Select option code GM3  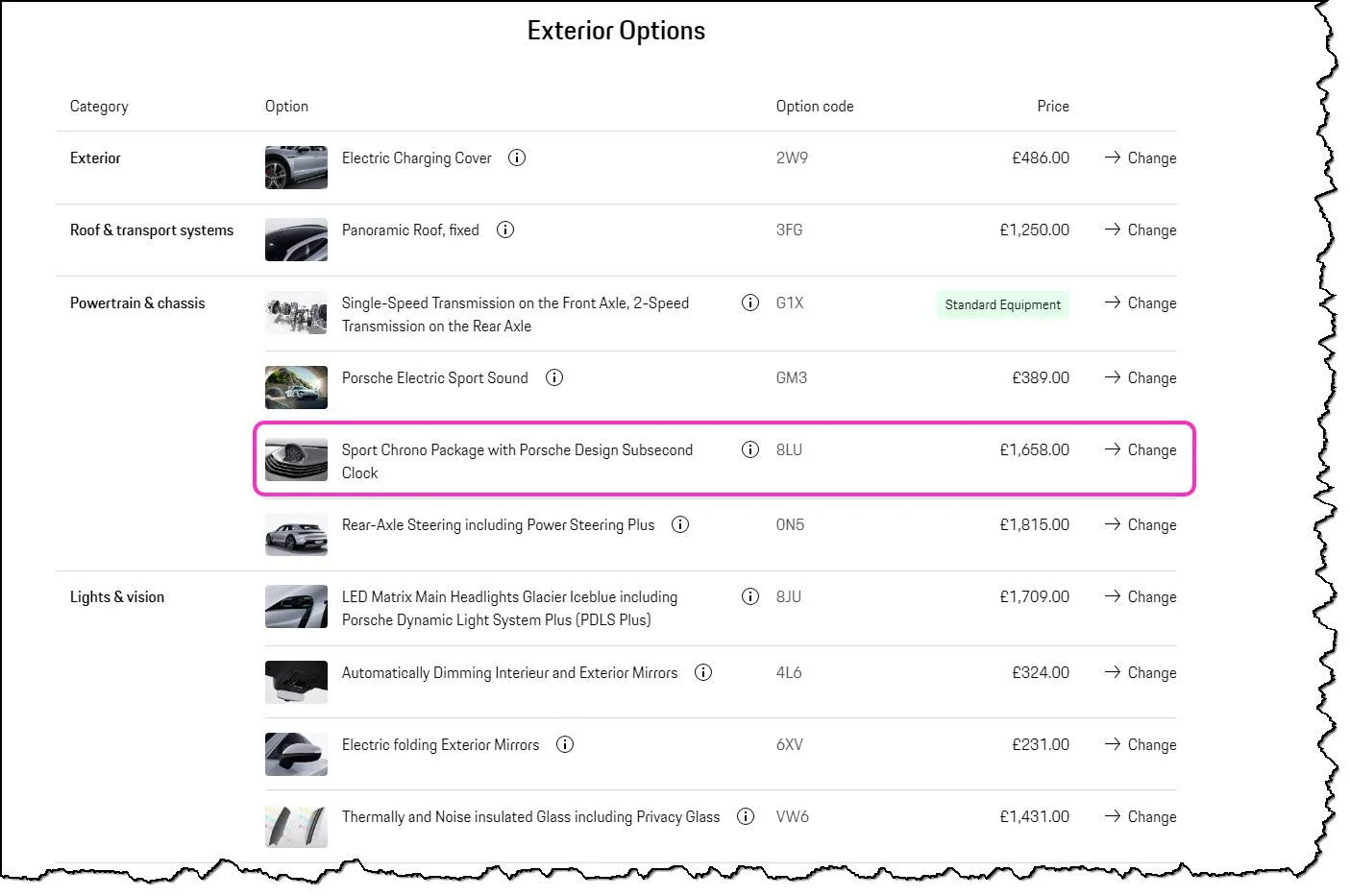(792, 377)
